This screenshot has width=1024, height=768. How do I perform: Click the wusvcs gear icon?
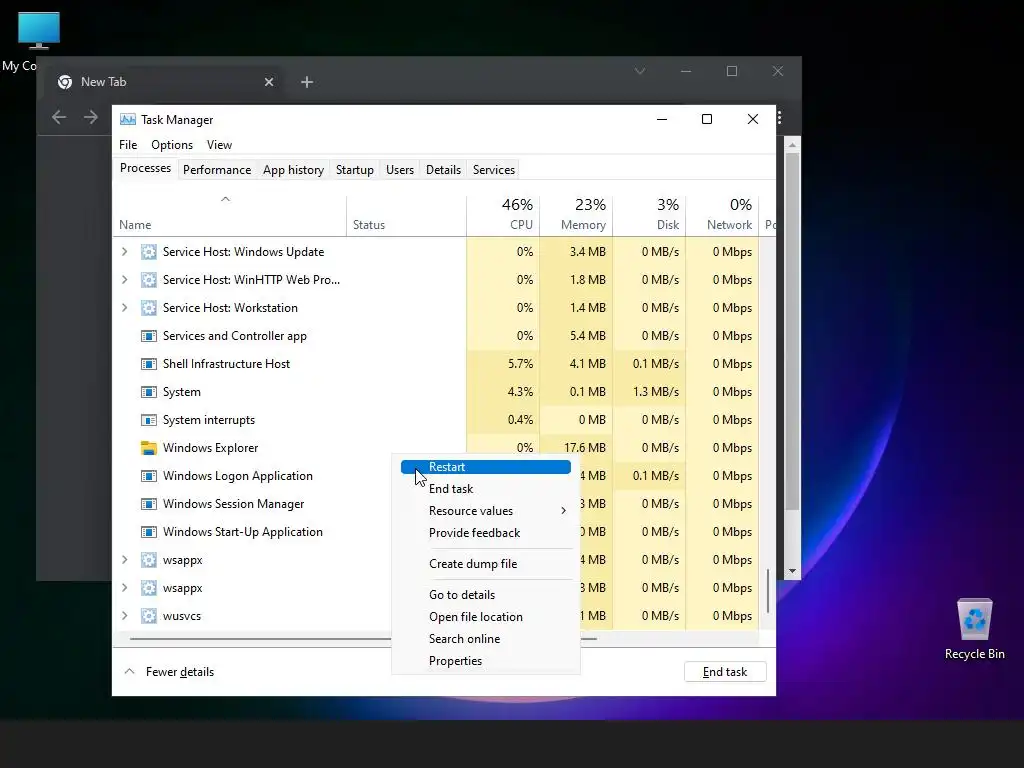[x=149, y=616]
